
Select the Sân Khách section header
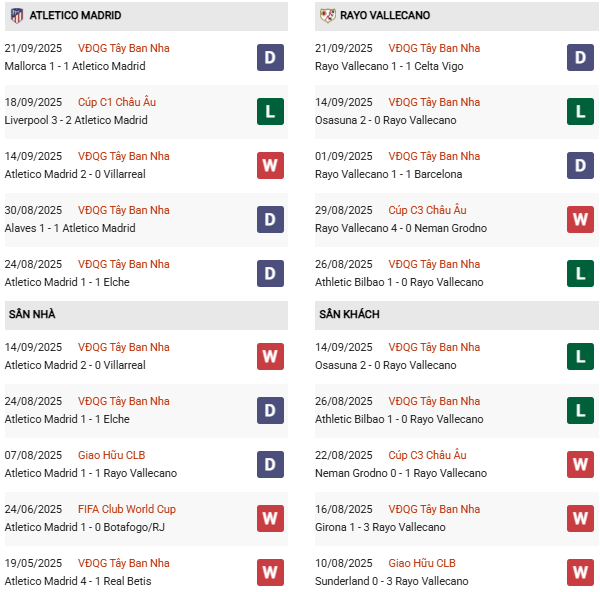pyautogui.click(x=351, y=314)
